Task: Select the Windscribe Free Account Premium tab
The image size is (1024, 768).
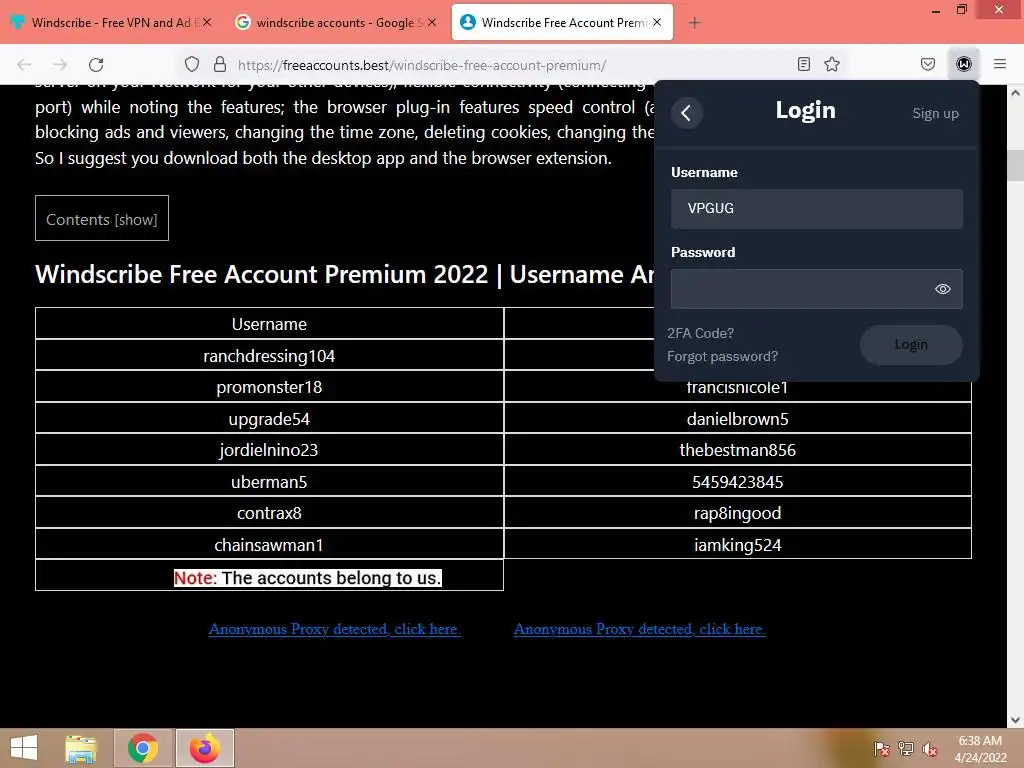Action: click(562, 23)
